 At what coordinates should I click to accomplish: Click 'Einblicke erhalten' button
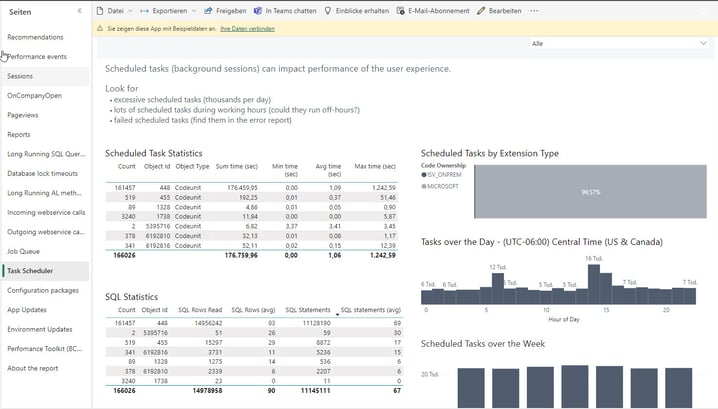coord(362,11)
